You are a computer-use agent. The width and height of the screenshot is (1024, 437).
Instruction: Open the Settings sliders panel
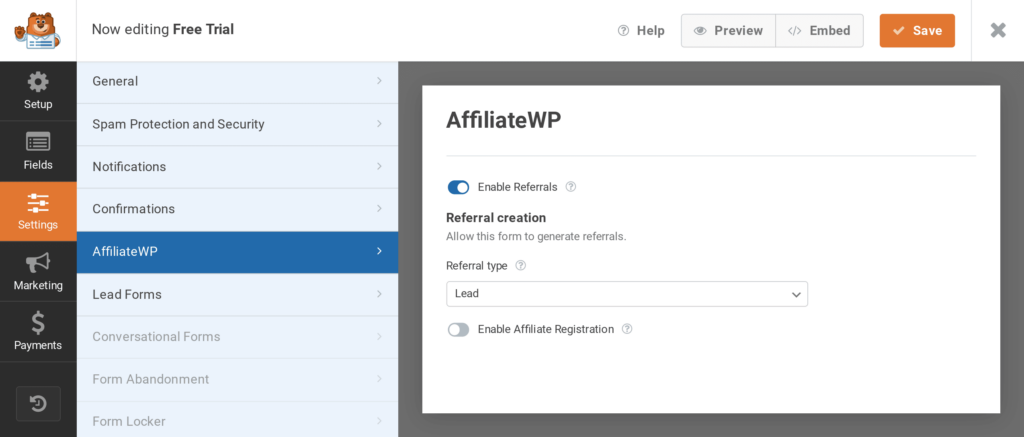38,212
